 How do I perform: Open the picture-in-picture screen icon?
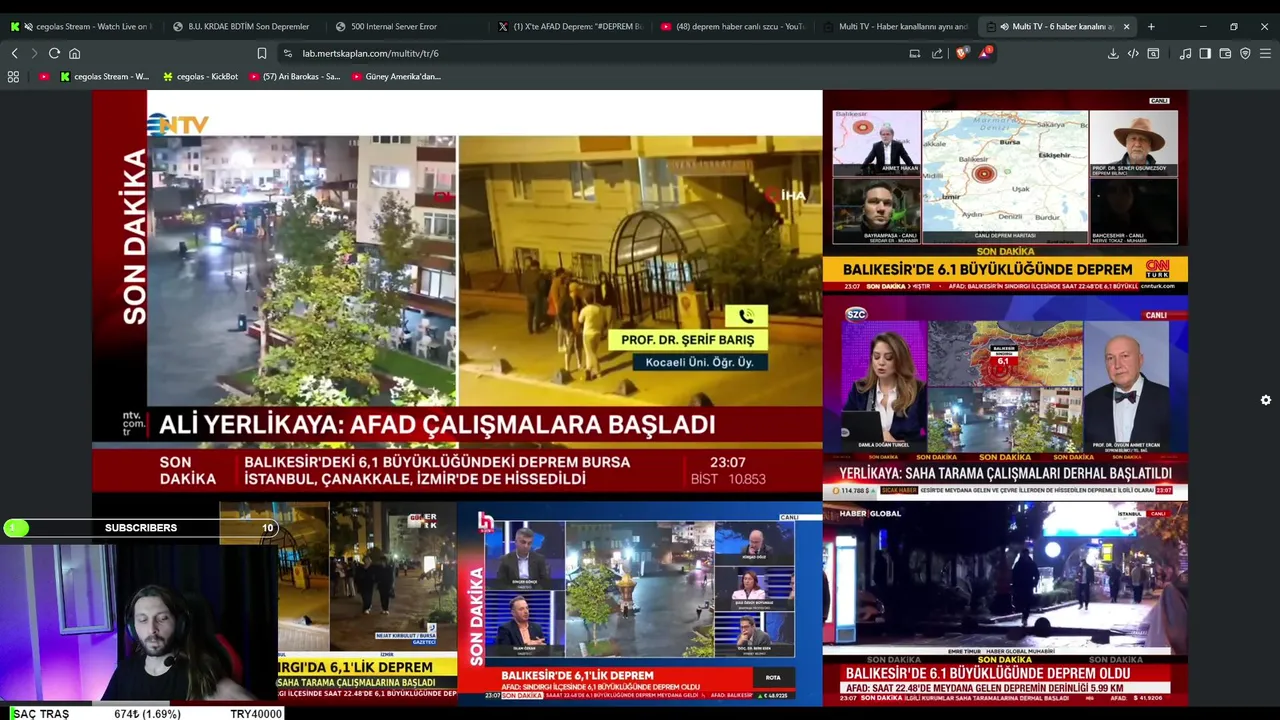click(914, 53)
